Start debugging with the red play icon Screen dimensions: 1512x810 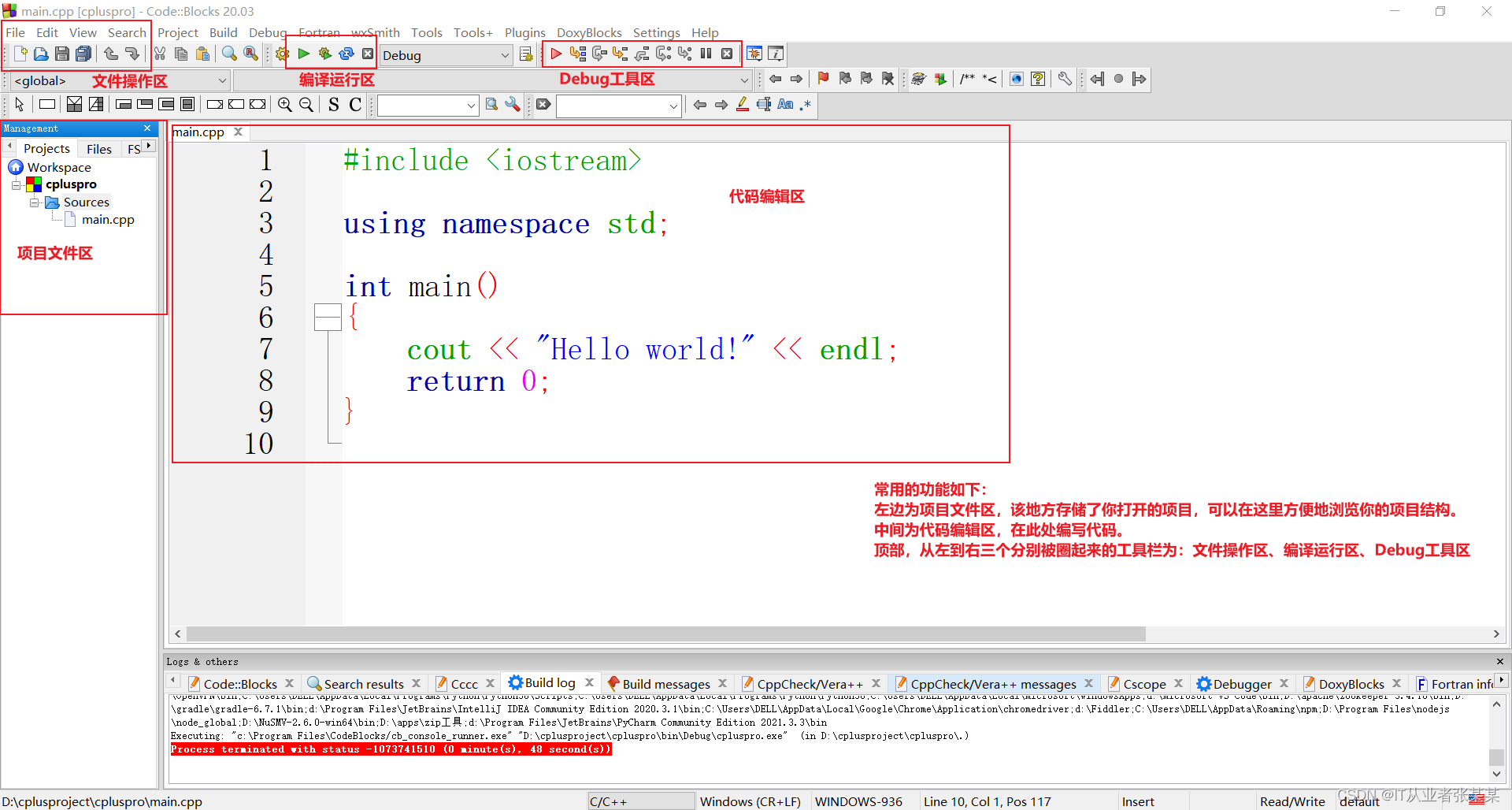[x=556, y=54]
